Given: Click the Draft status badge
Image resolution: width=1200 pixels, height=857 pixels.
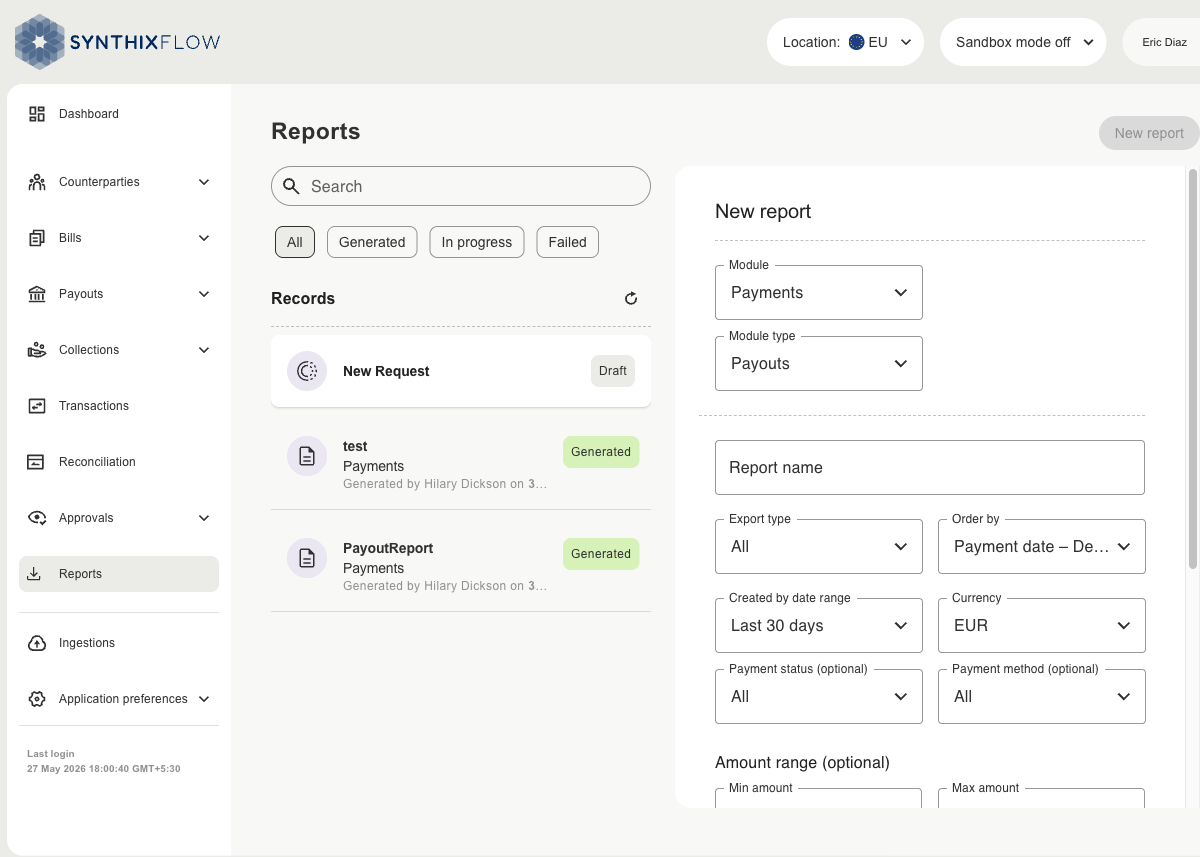Looking at the screenshot, I should (613, 371).
